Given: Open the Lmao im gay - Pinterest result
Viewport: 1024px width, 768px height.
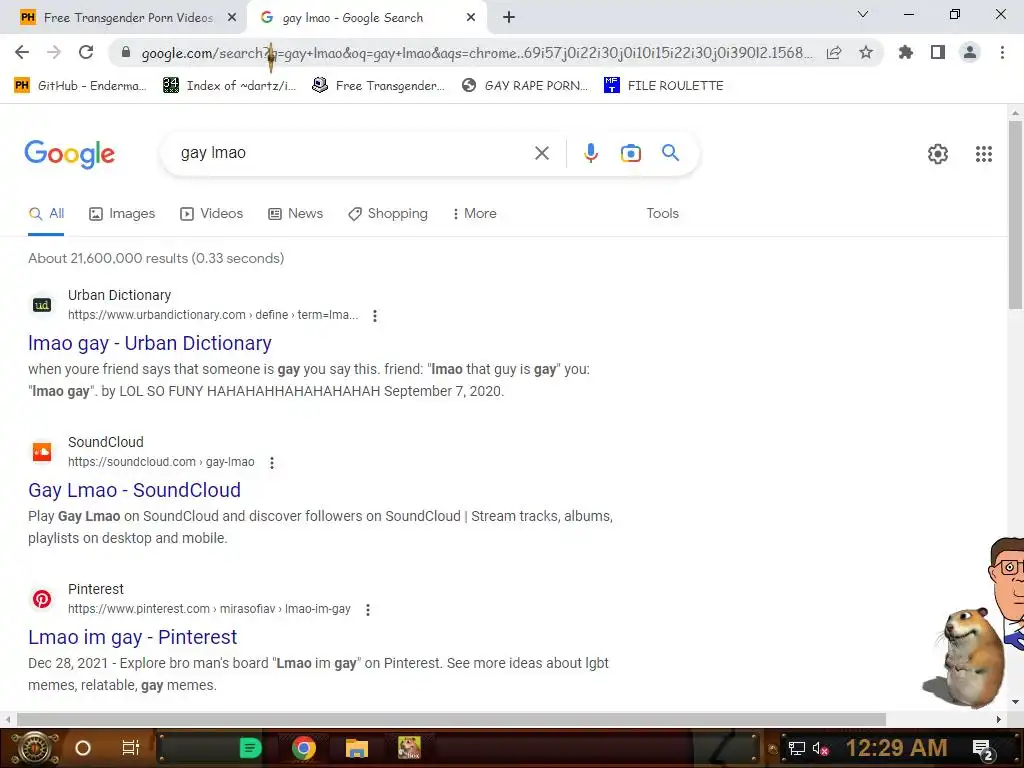Looking at the screenshot, I should 133,637.
